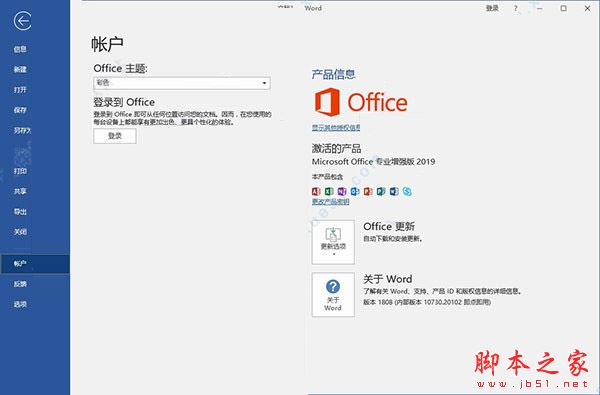Click the 激活的产品 heading
The width and height of the screenshot is (600, 395).
click(336, 148)
